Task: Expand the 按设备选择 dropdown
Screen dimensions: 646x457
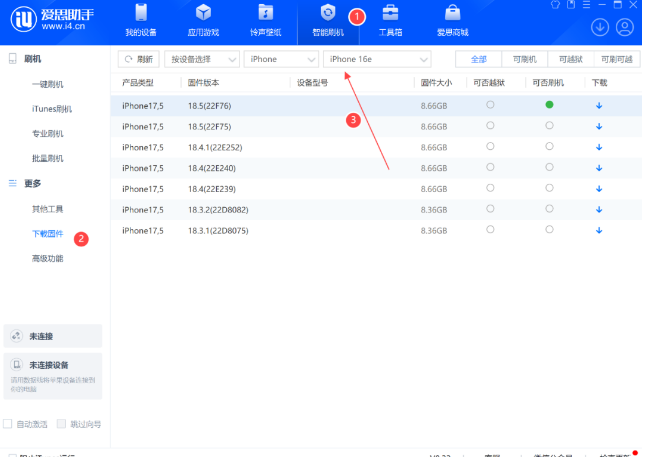Action: pyautogui.click(x=202, y=59)
